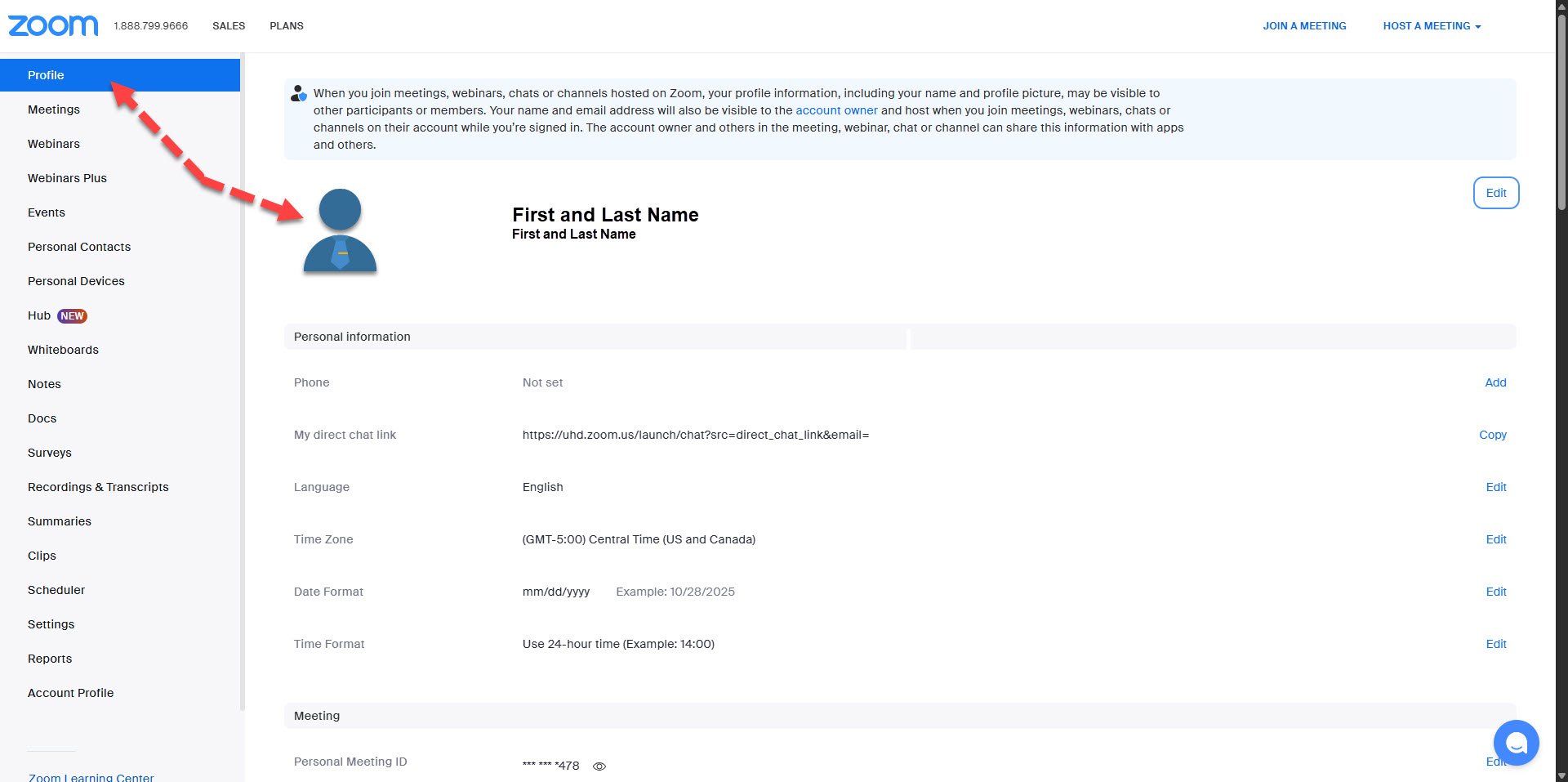
Task: Edit the Language setting
Action: pyautogui.click(x=1495, y=487)
